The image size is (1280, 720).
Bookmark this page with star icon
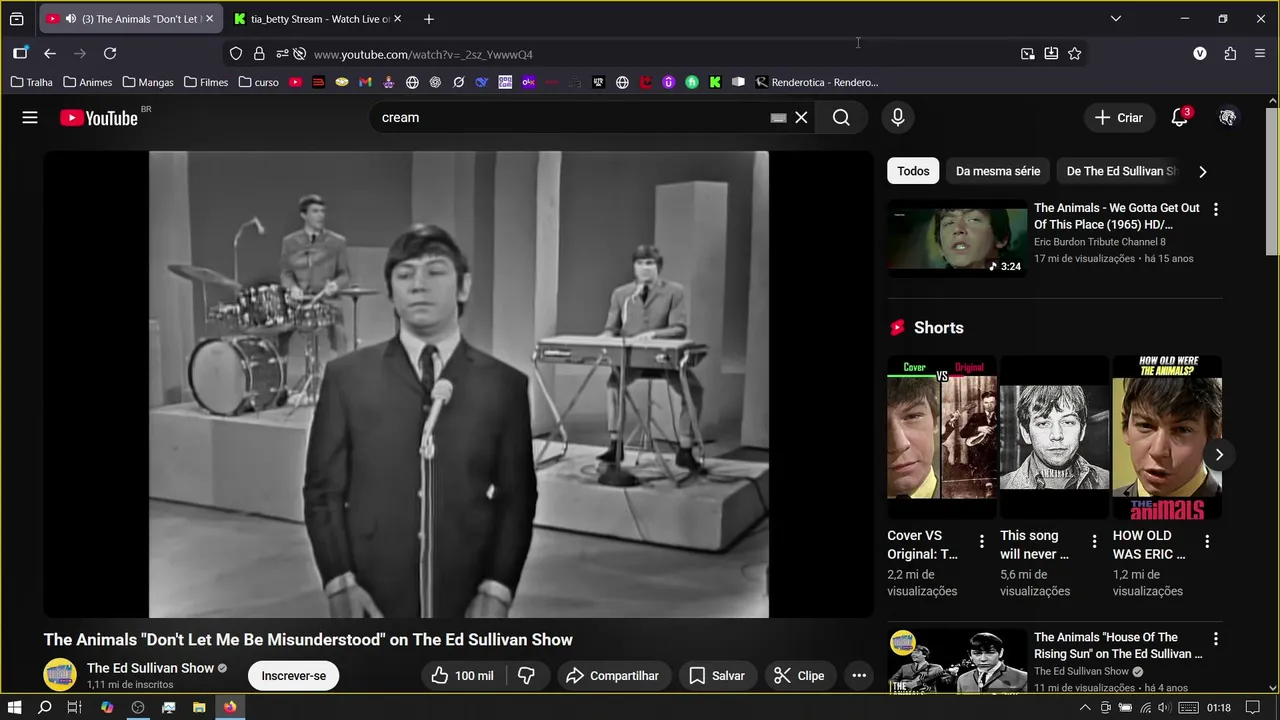1074,54
